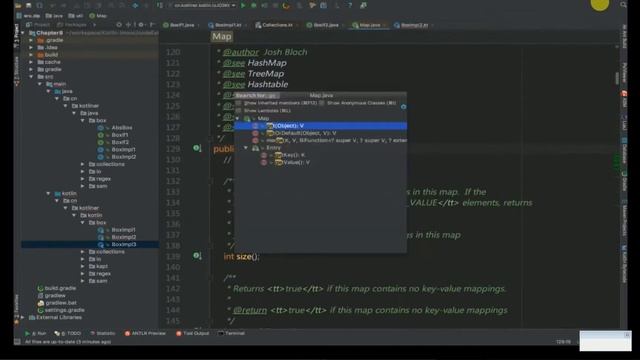Expand External Libraries node
The height and width of the screenshot is (360, 640).
pyautogui.click(x=23, y=317)
